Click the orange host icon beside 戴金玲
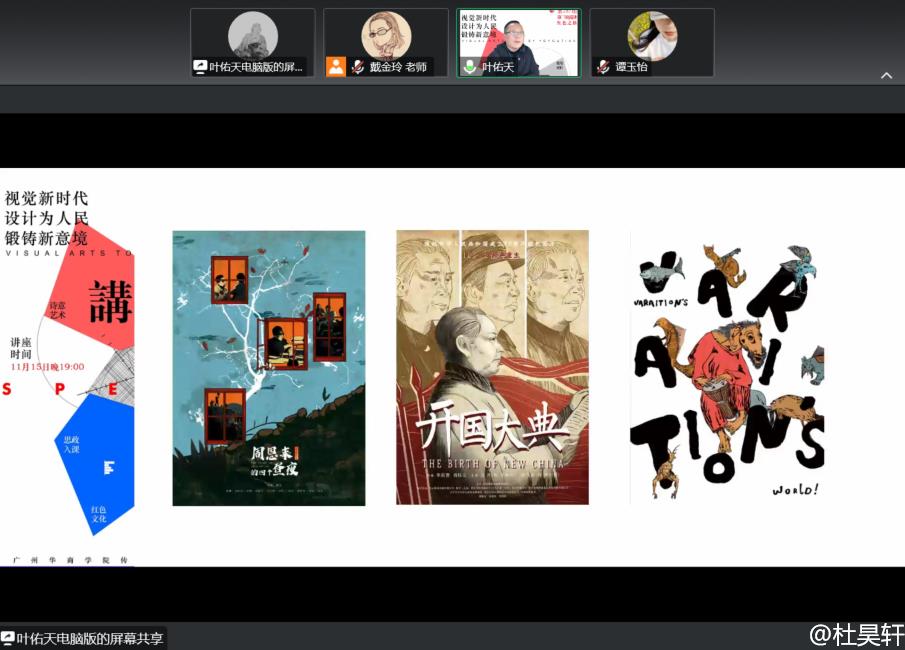The height and width of the screenshot is (650, 905). 336,67
